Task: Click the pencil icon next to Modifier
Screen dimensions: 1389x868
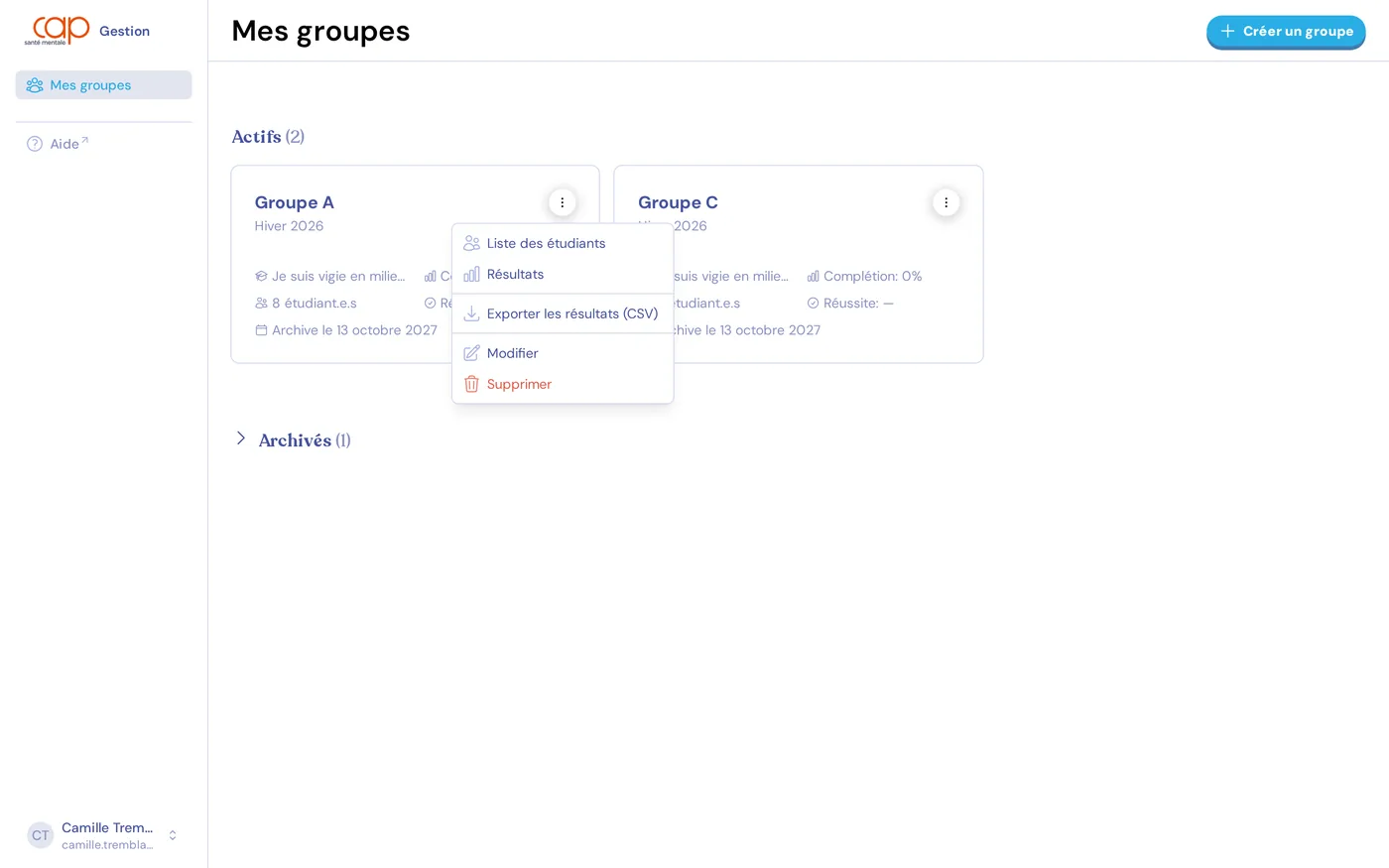Action: (x=471, y=353)
